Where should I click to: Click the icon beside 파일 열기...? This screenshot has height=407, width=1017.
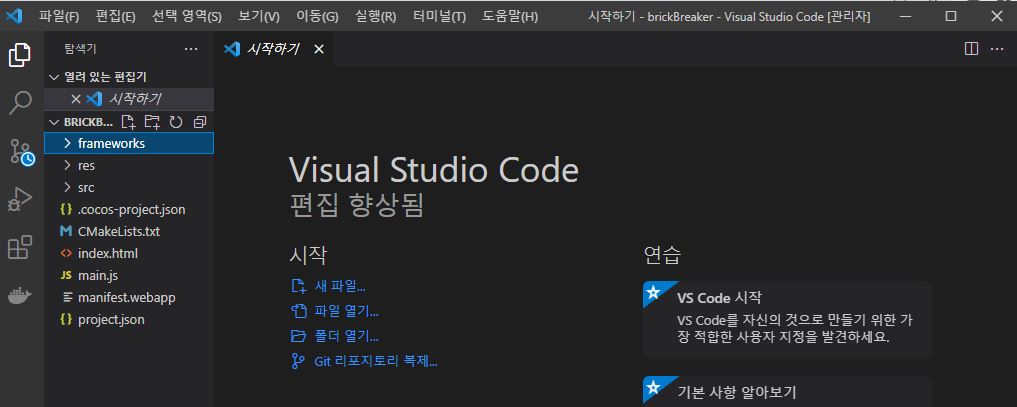click(x=298, y=311)
